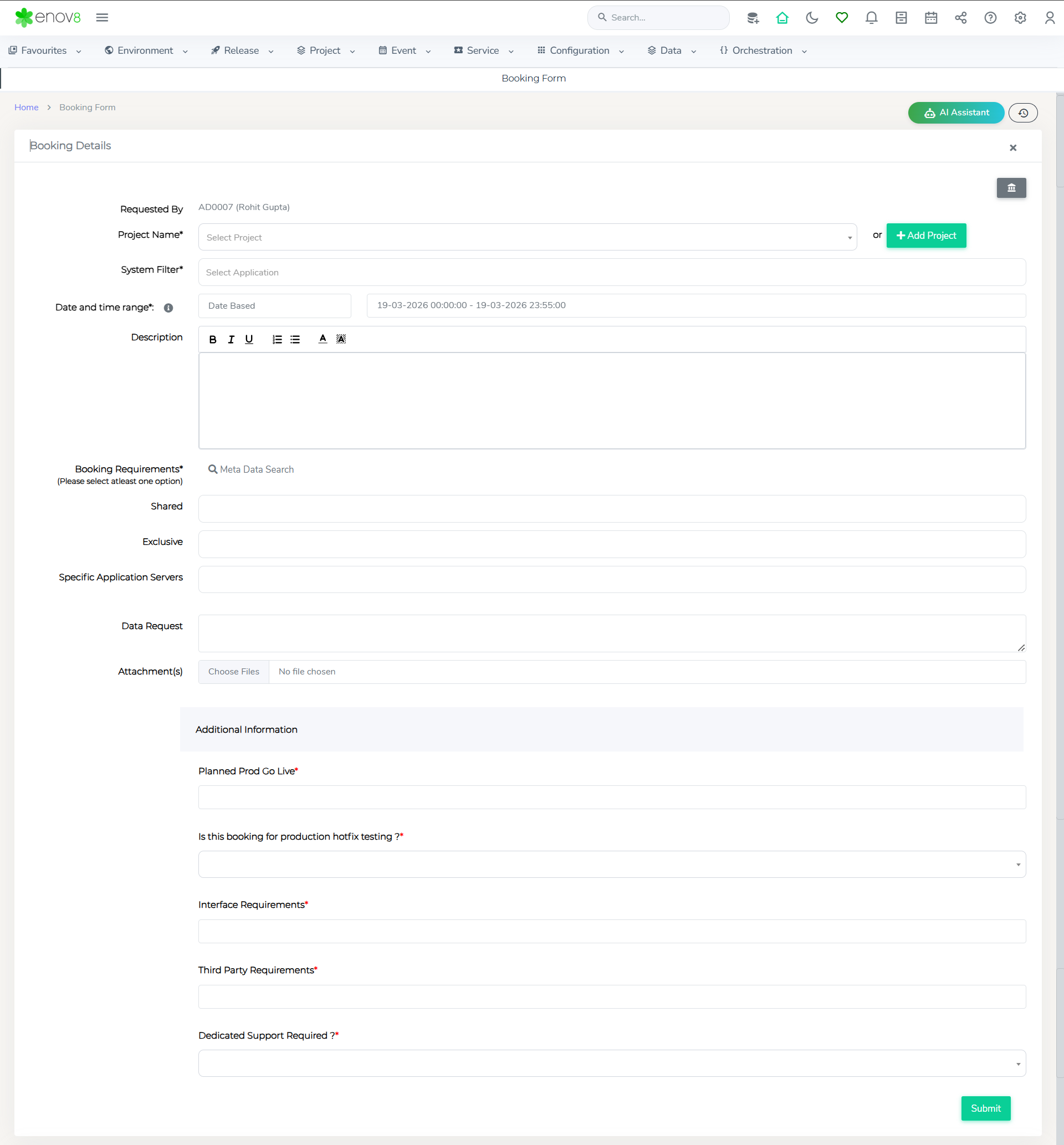Click the notifications bell icon
The width and height of the screenshot is (1064, 1145).
click(871, 18)
